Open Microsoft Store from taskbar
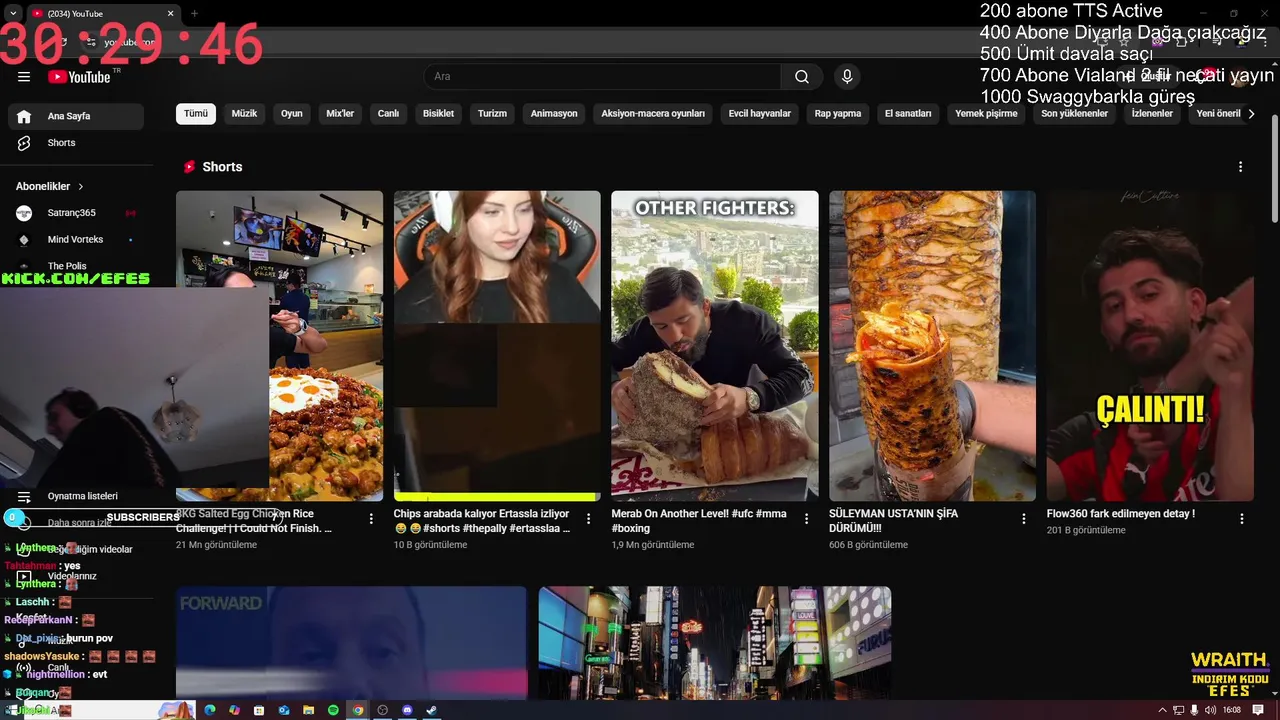Image resolution: width=1280 pixels, height=720 pixels. point(259,710)
